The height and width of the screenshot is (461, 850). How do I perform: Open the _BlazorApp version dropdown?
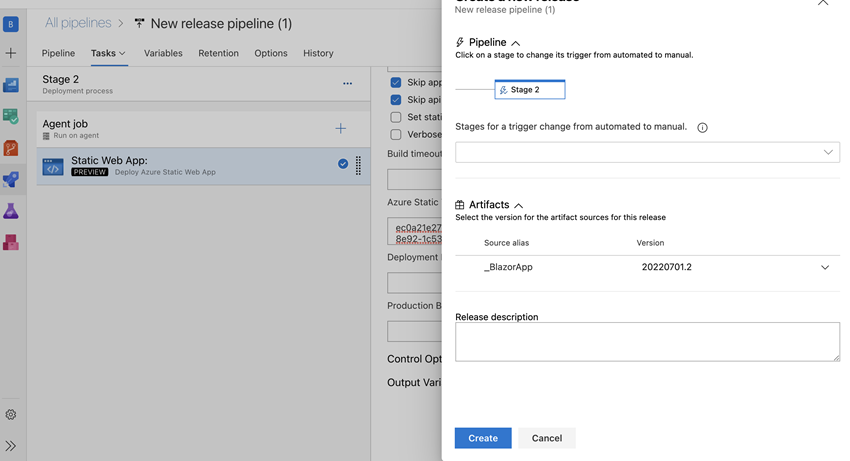point(825,267)
